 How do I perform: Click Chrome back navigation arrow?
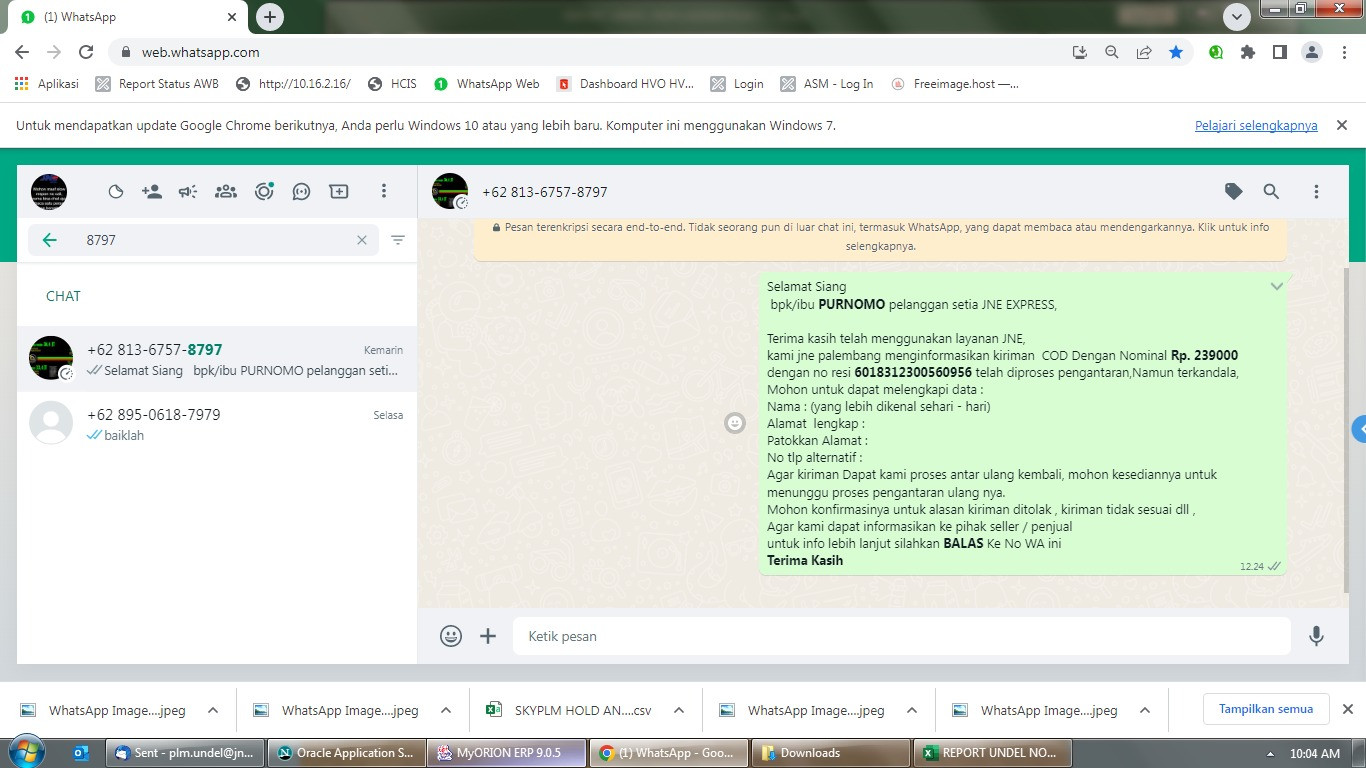[22, 52]
